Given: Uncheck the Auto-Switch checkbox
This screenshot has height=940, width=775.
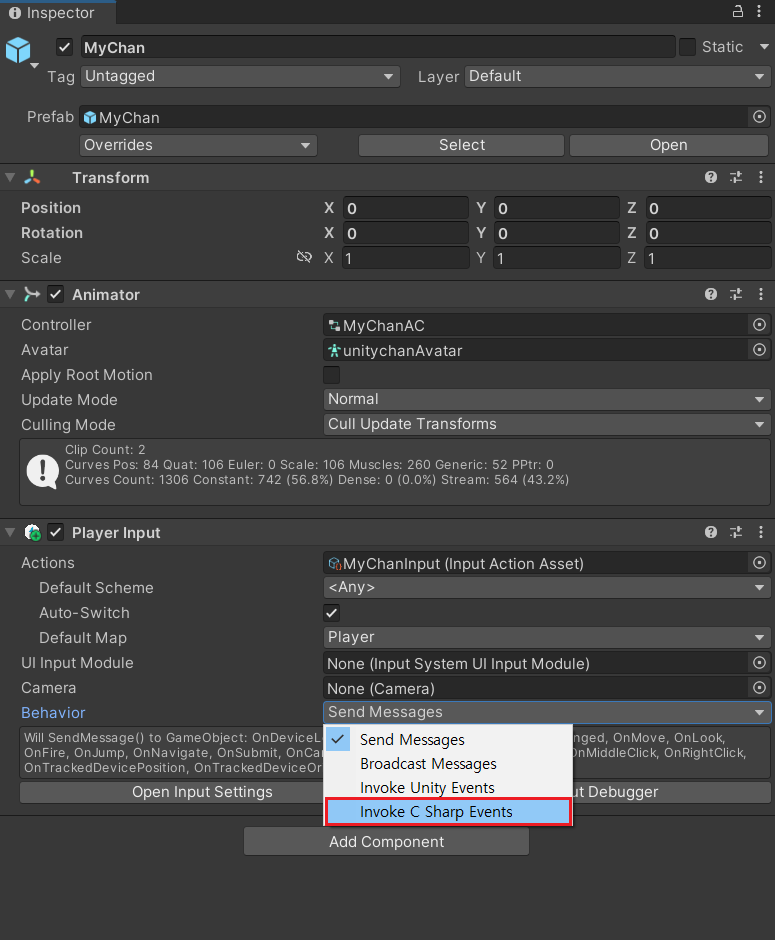Looking at the screenshot, I should [331, 613].
